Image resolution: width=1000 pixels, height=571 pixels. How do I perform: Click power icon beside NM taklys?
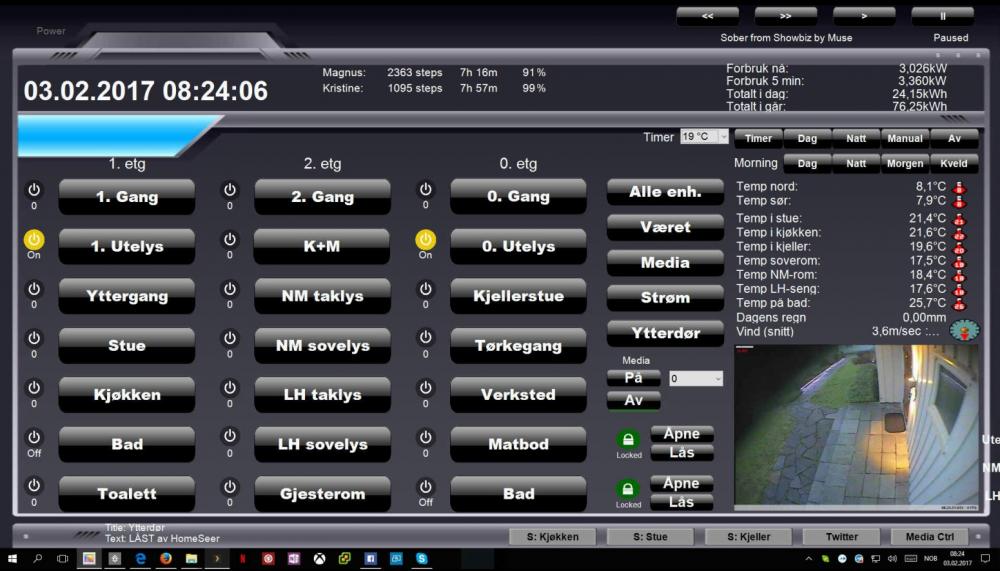pos(230,289)
